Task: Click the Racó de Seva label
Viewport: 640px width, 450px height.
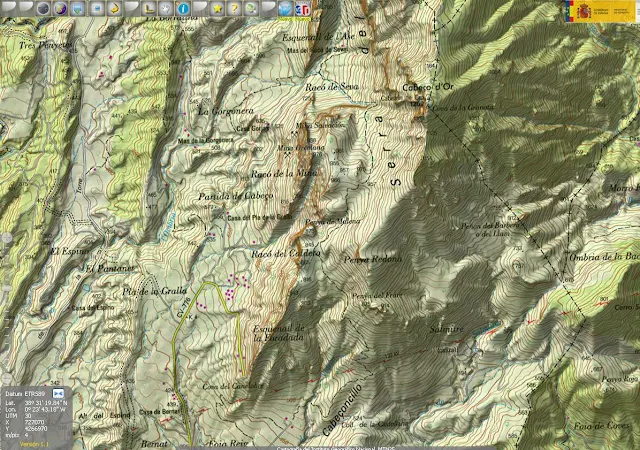Action: click(x=332, y=87)
